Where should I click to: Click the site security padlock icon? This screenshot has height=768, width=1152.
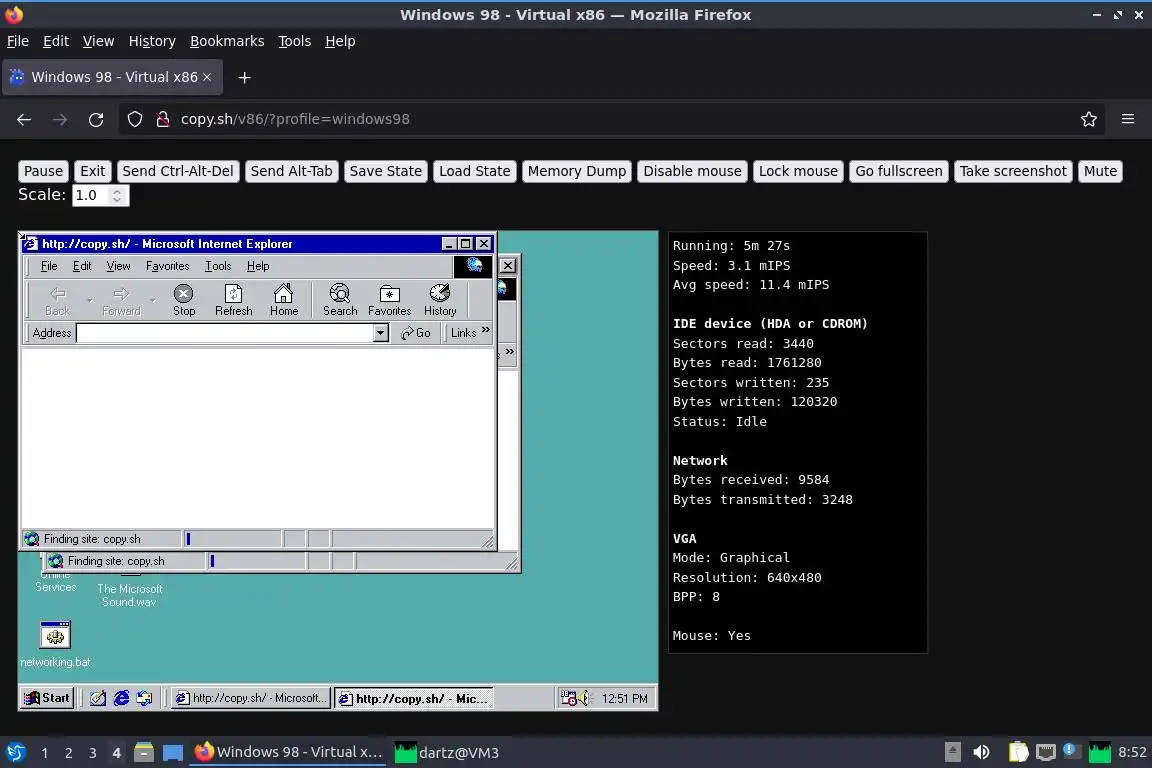[x=163, y=119]
